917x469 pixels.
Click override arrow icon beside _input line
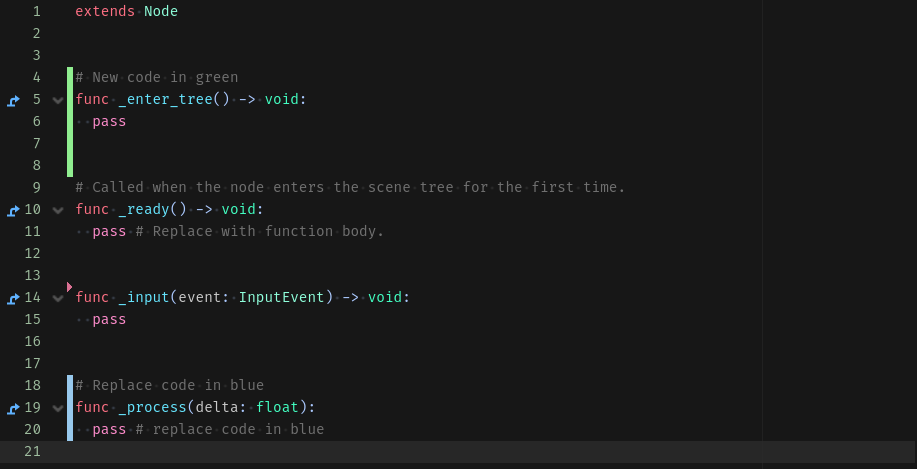coord(13,298)
